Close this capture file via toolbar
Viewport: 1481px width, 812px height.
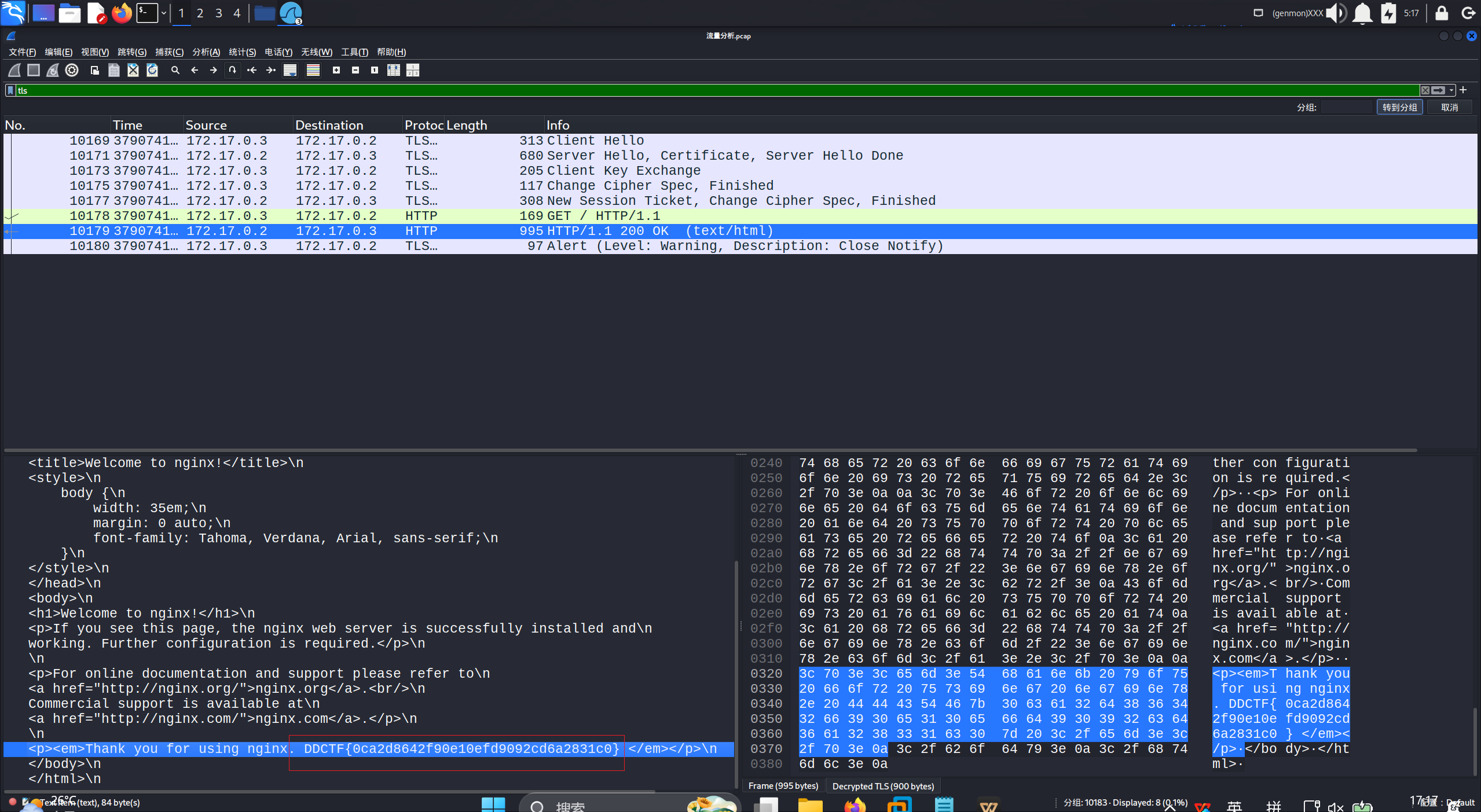click(x=133, y=70)
